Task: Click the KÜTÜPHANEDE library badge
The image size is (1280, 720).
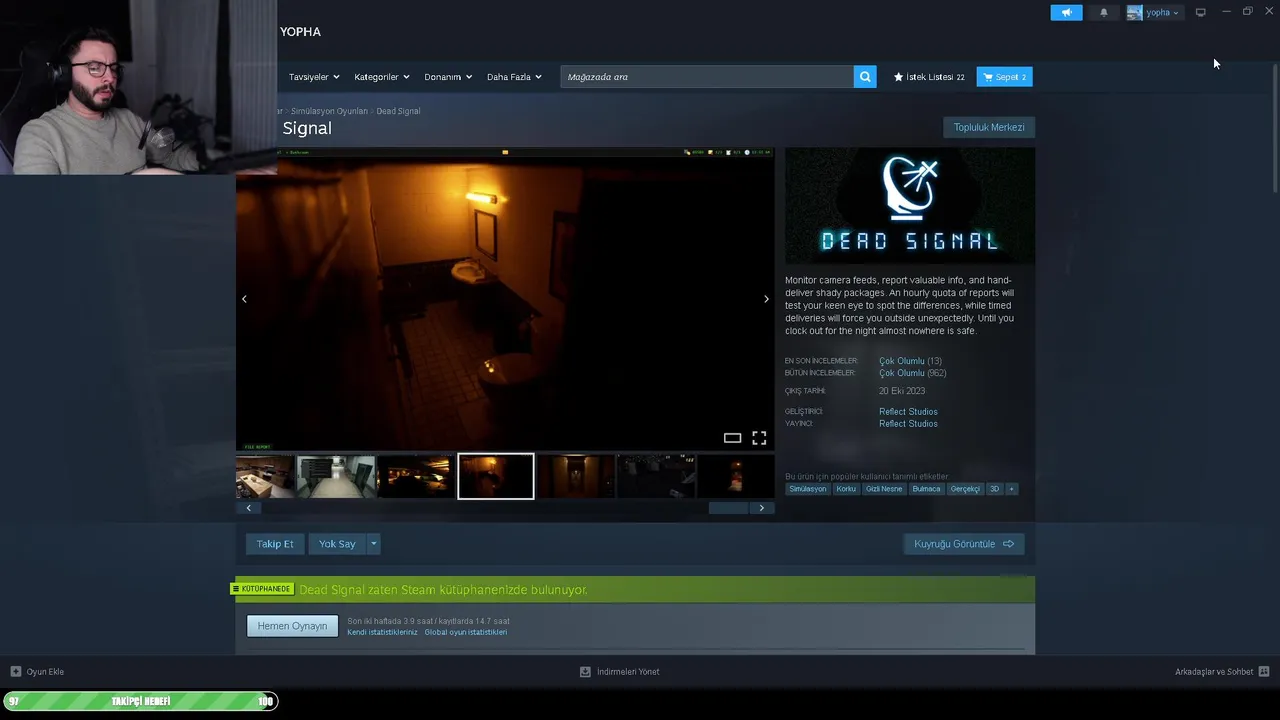Action: (264, 589)
